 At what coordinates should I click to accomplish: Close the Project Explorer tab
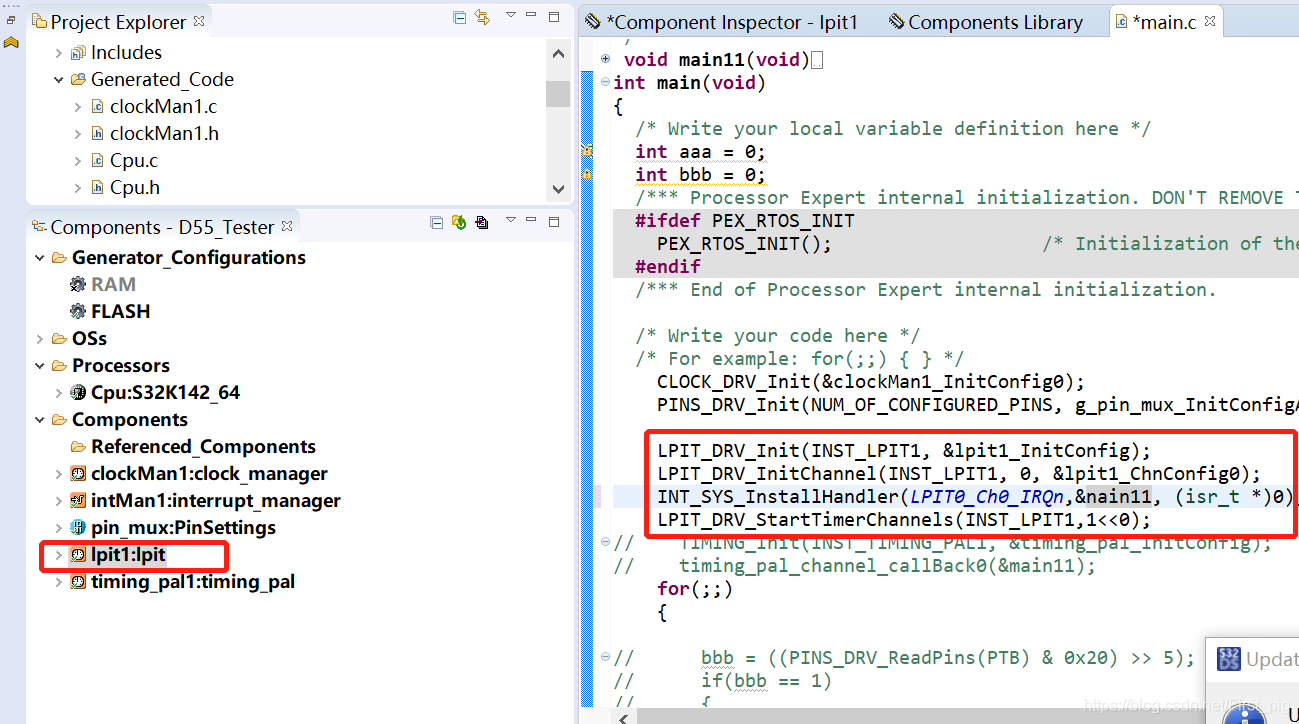coord(199,20)
